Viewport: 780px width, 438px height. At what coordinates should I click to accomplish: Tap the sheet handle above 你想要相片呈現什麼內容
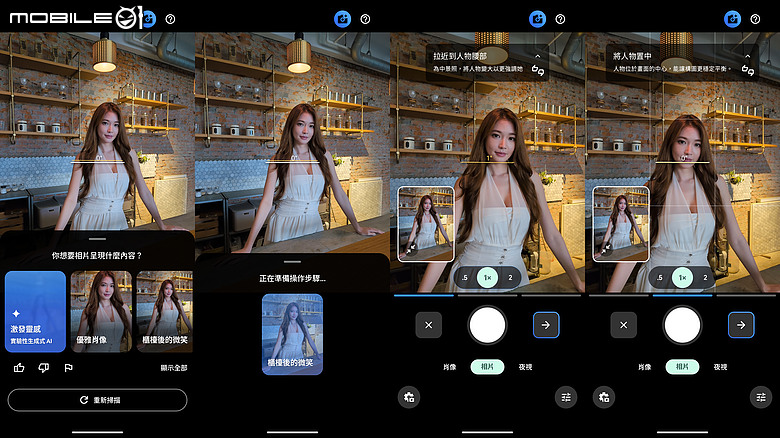click(x=98, y=239)
